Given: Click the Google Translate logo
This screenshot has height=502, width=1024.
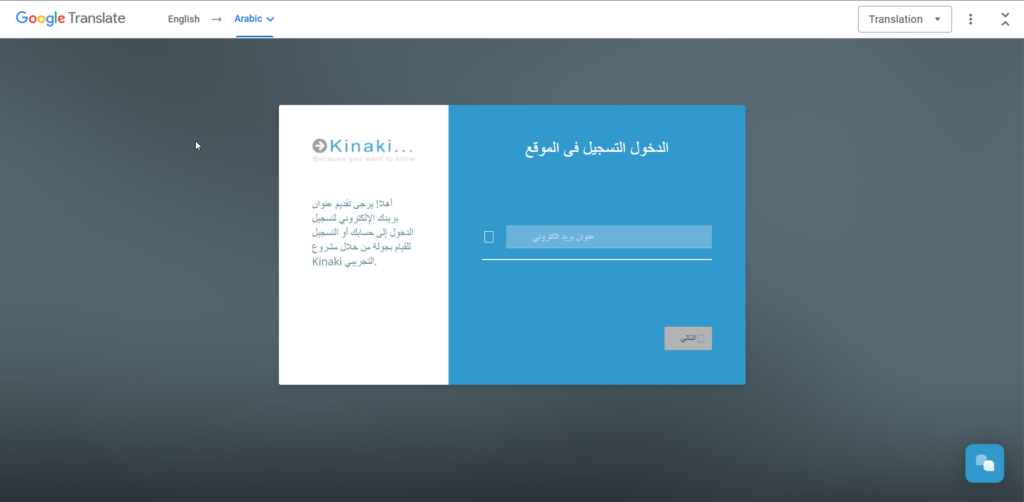Looking at the screenshot, I should [71, 19].
